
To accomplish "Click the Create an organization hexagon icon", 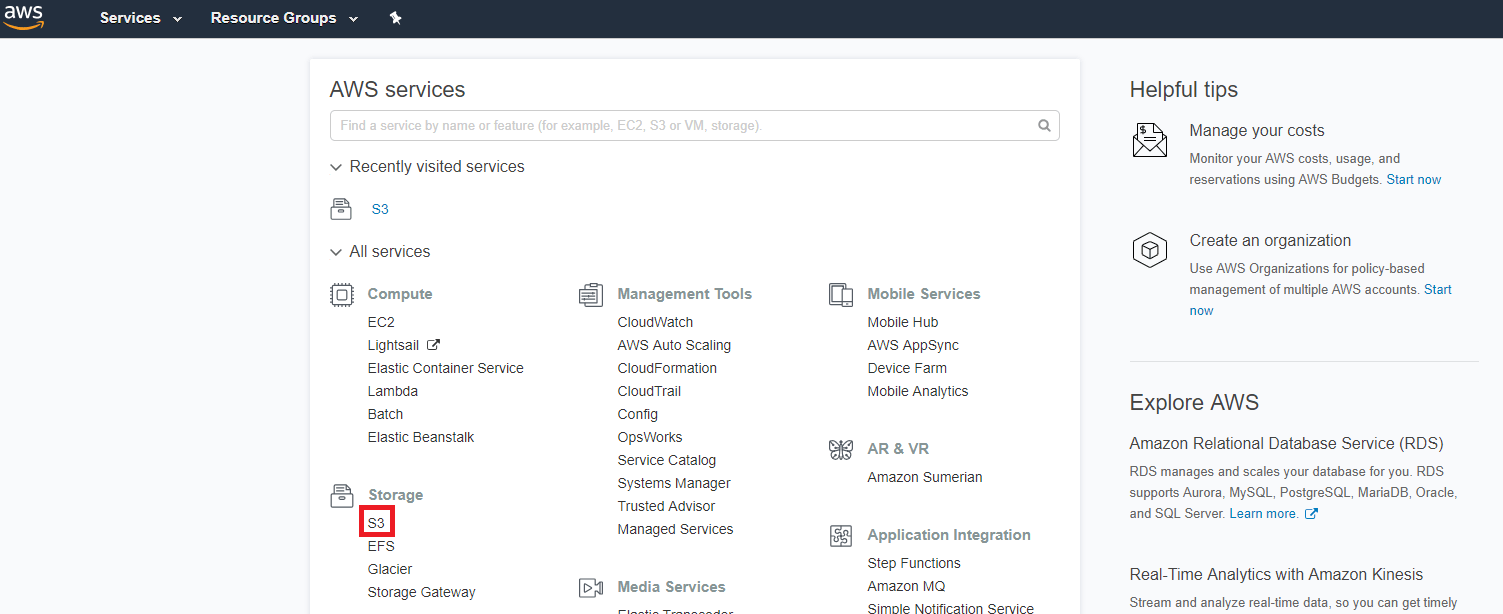I will click(x=1150, y=250).
